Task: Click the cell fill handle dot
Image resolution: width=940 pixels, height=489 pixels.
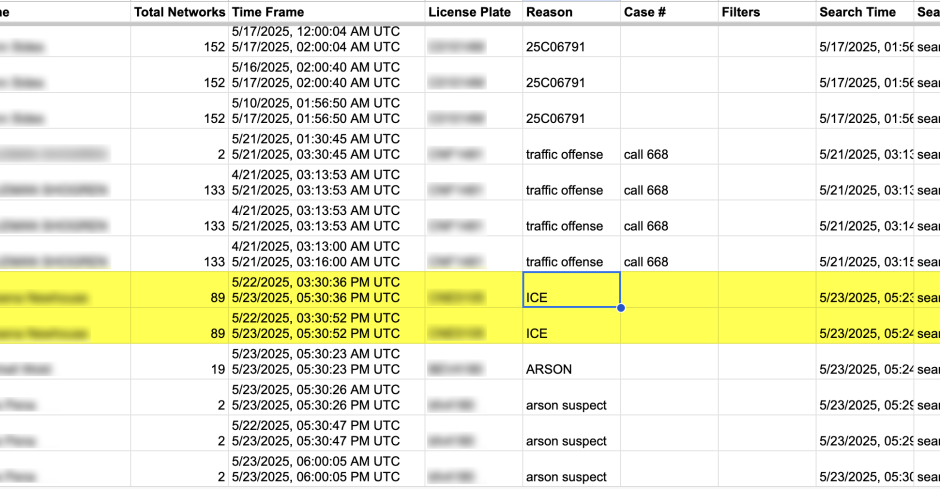Action: click(x=620, y=308)
